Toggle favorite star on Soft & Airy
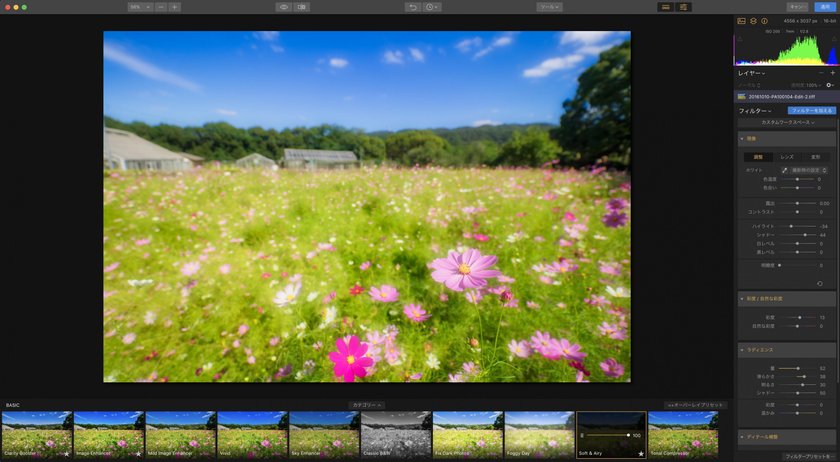The image size is (840, 462). coord(641,454)
